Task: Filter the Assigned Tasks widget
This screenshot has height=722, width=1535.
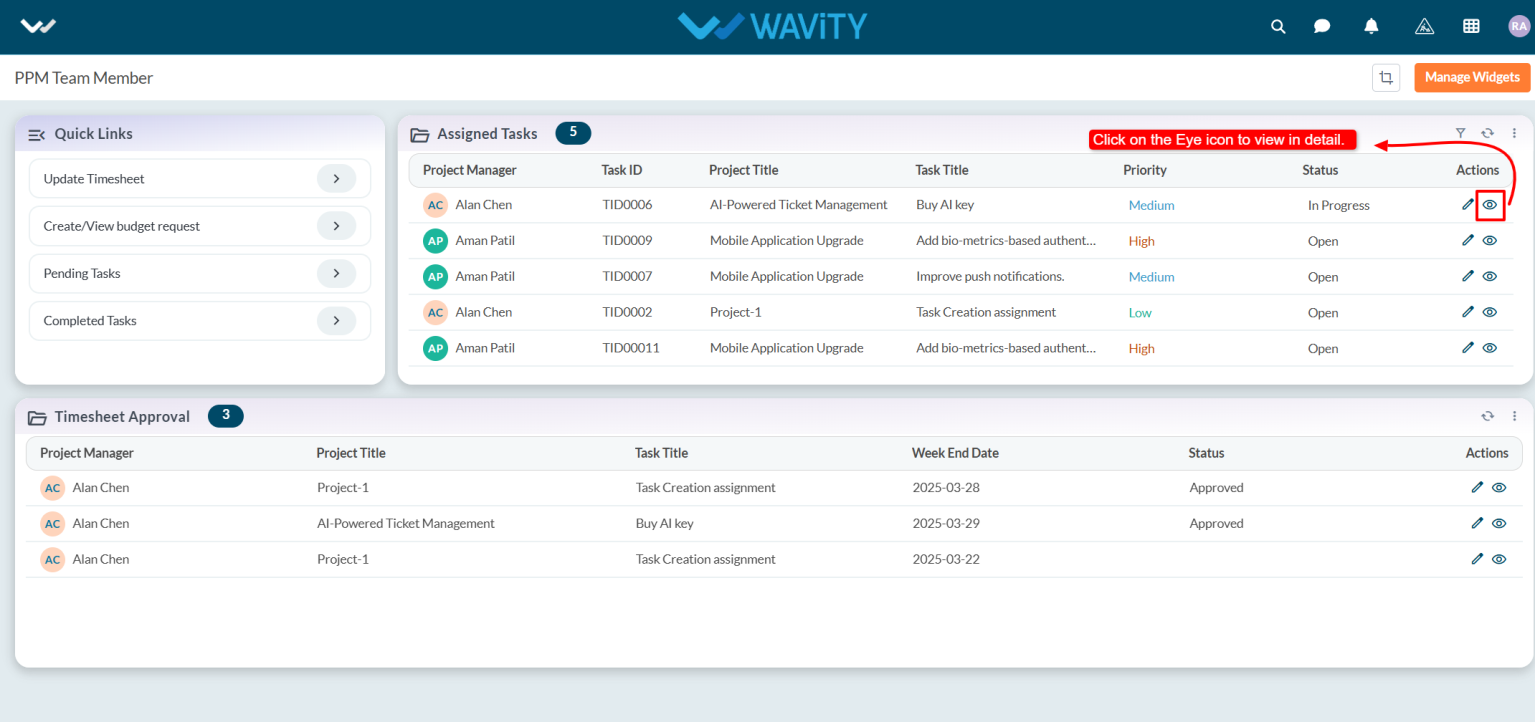Action: [1460, 133]
